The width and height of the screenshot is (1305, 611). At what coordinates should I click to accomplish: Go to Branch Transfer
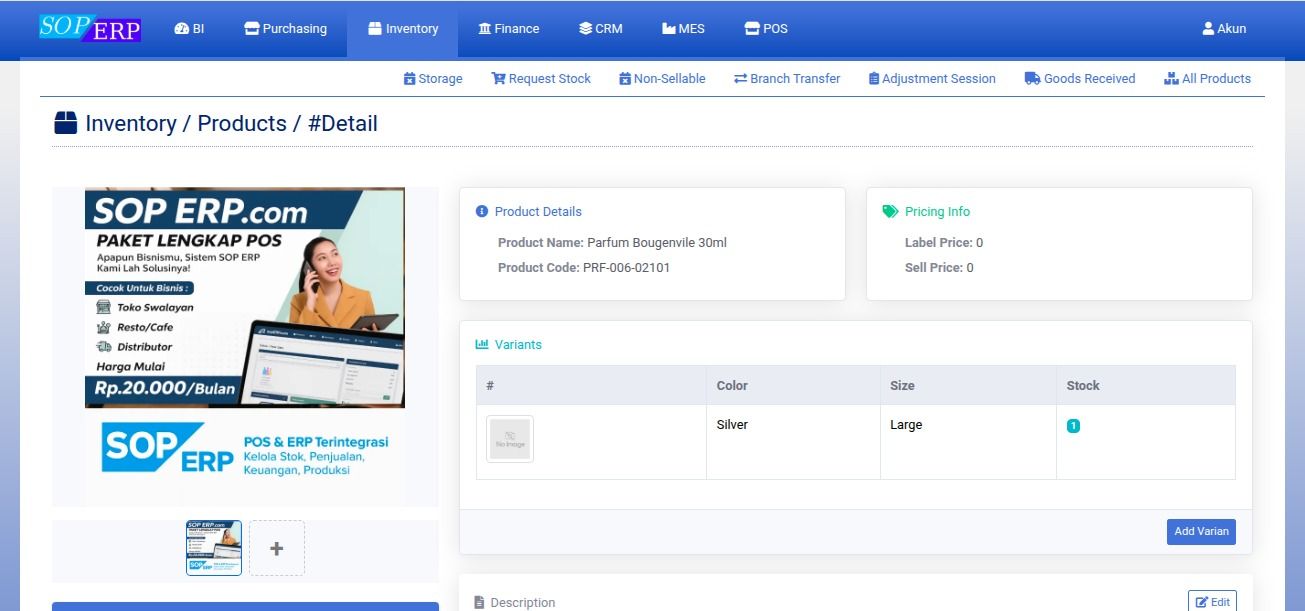(x=787, y=79)
